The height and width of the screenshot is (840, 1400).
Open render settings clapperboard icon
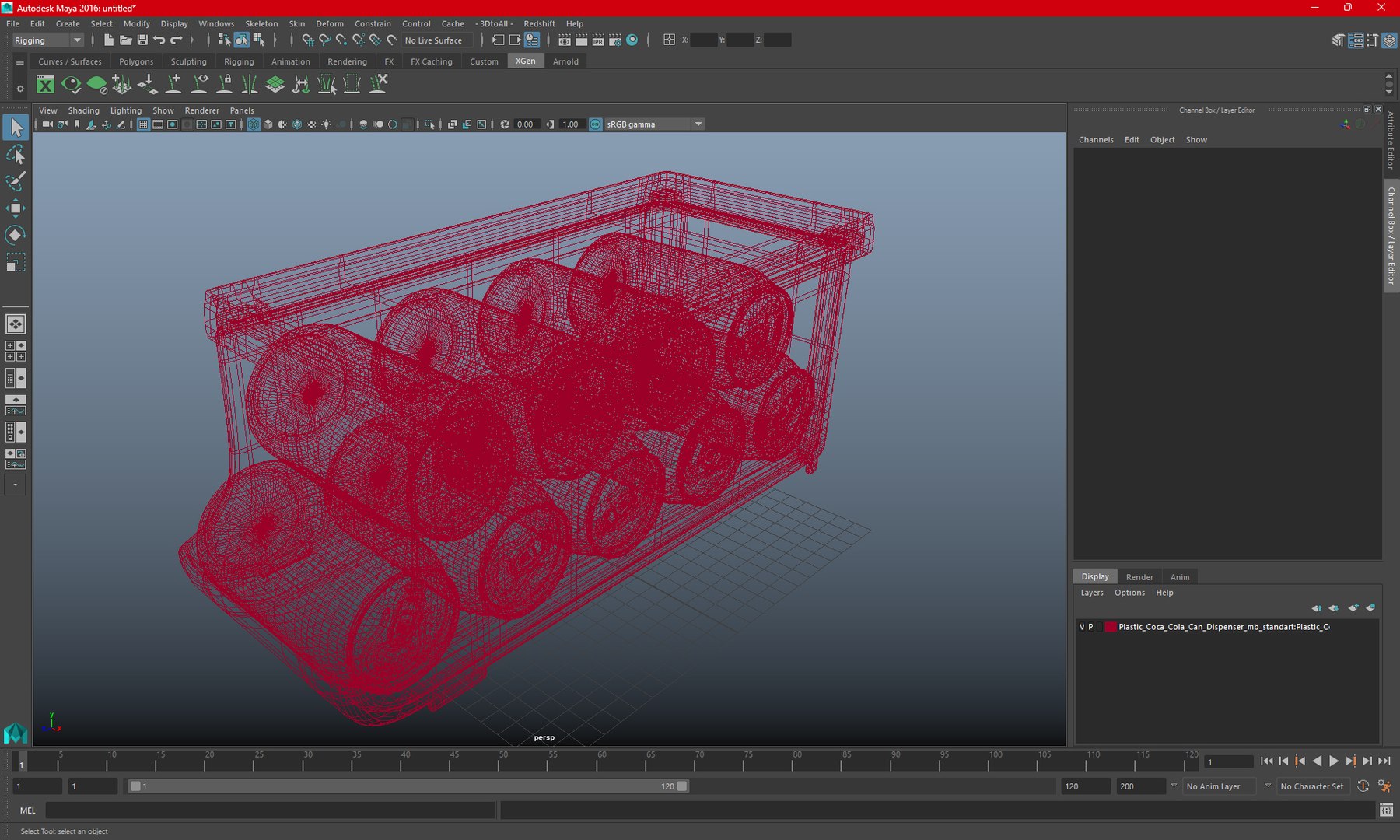click(x=615, y=40)
